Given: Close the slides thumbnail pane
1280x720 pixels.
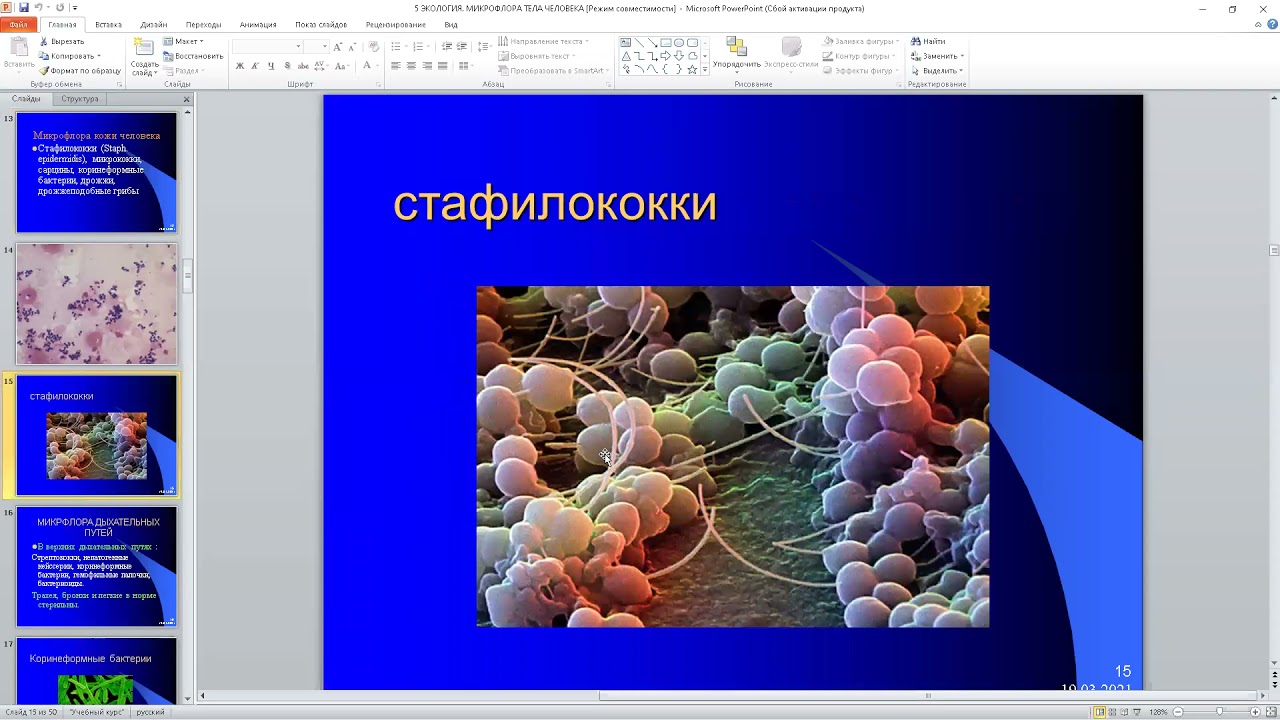Looking at the screenshot, I should [186, 99].
